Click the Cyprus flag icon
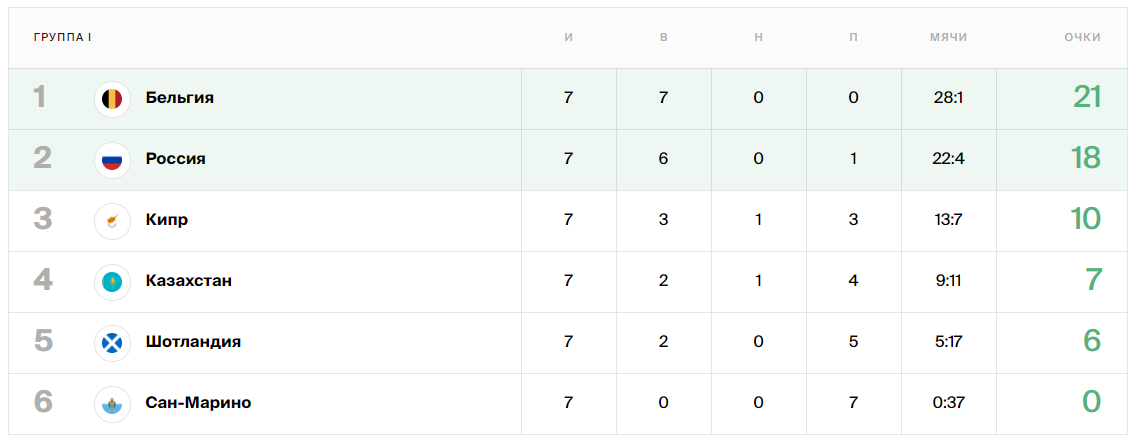The width and height of the screenshot is (1137, 439). point(112,221)
